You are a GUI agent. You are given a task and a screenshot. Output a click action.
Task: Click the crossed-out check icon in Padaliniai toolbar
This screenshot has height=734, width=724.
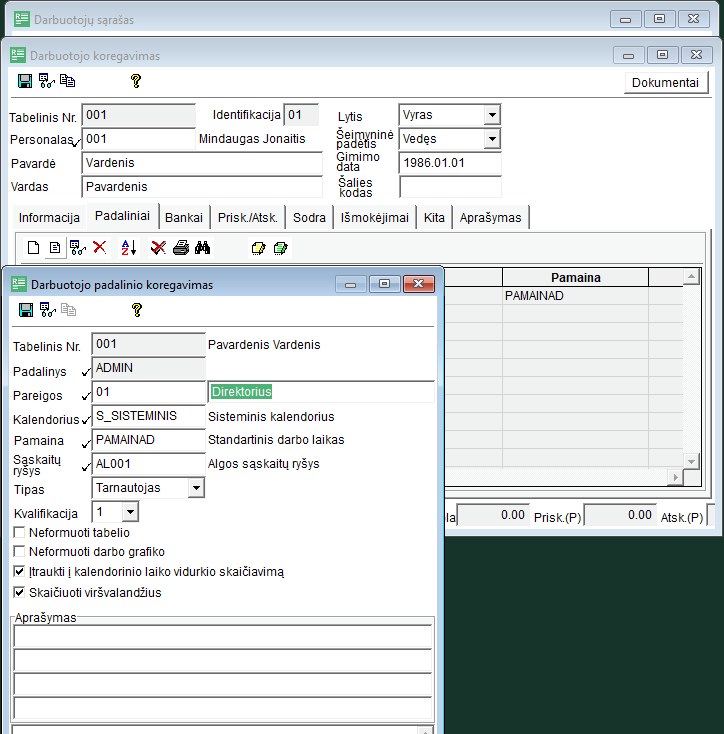[158, 248]
